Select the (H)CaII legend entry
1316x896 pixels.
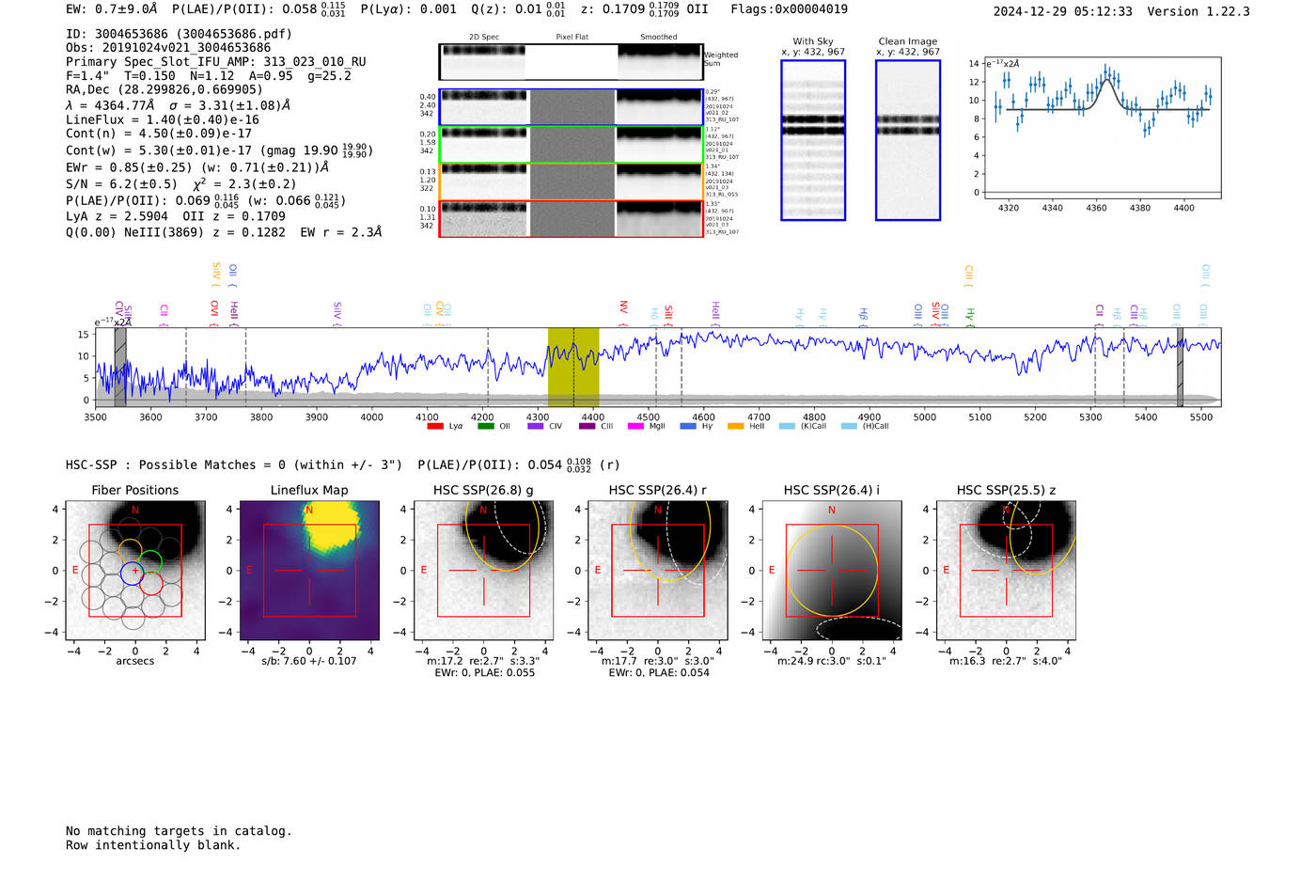864,426
